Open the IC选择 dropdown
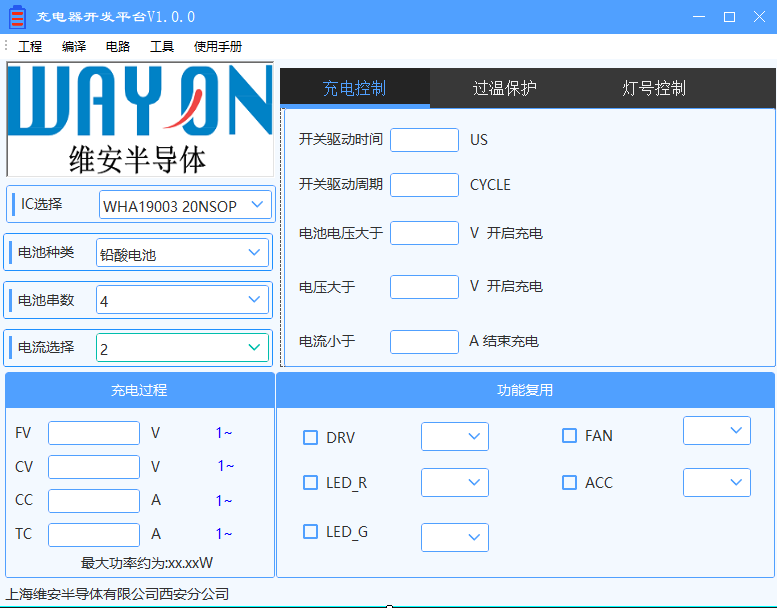The image size is (777, 608). [185, 206]
